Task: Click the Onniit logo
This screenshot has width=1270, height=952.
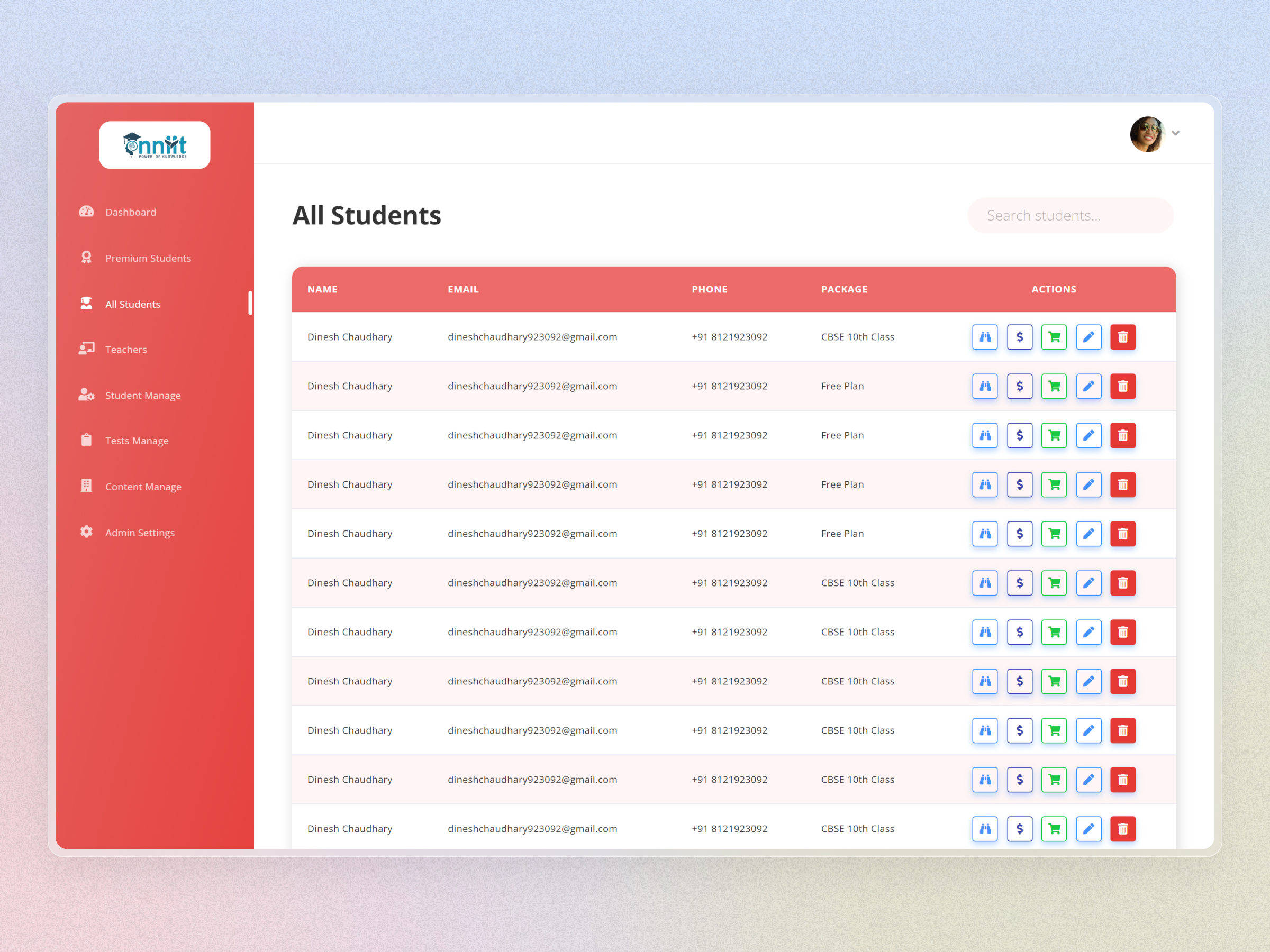Action: pyautogui.click(x=155, y=144)
